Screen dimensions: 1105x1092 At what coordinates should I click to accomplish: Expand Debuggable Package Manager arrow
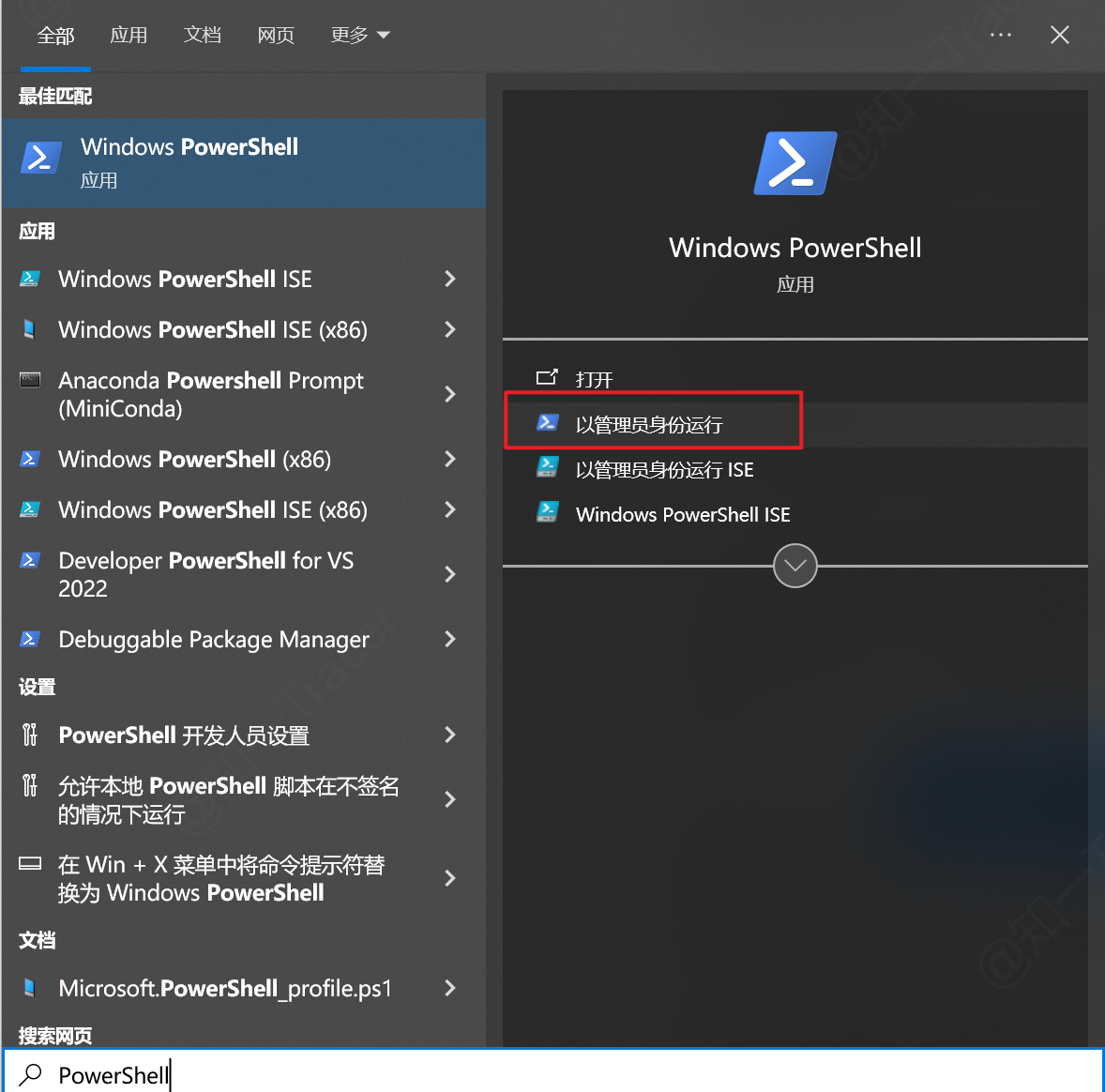coord(450,640)
